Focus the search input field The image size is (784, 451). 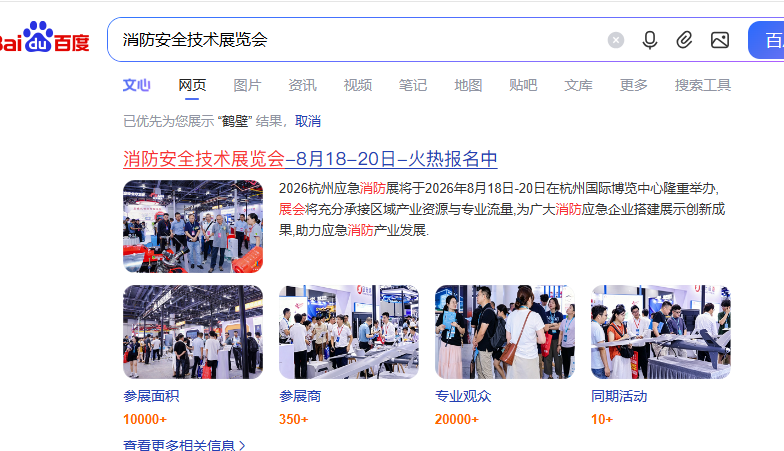coord(360,40)
